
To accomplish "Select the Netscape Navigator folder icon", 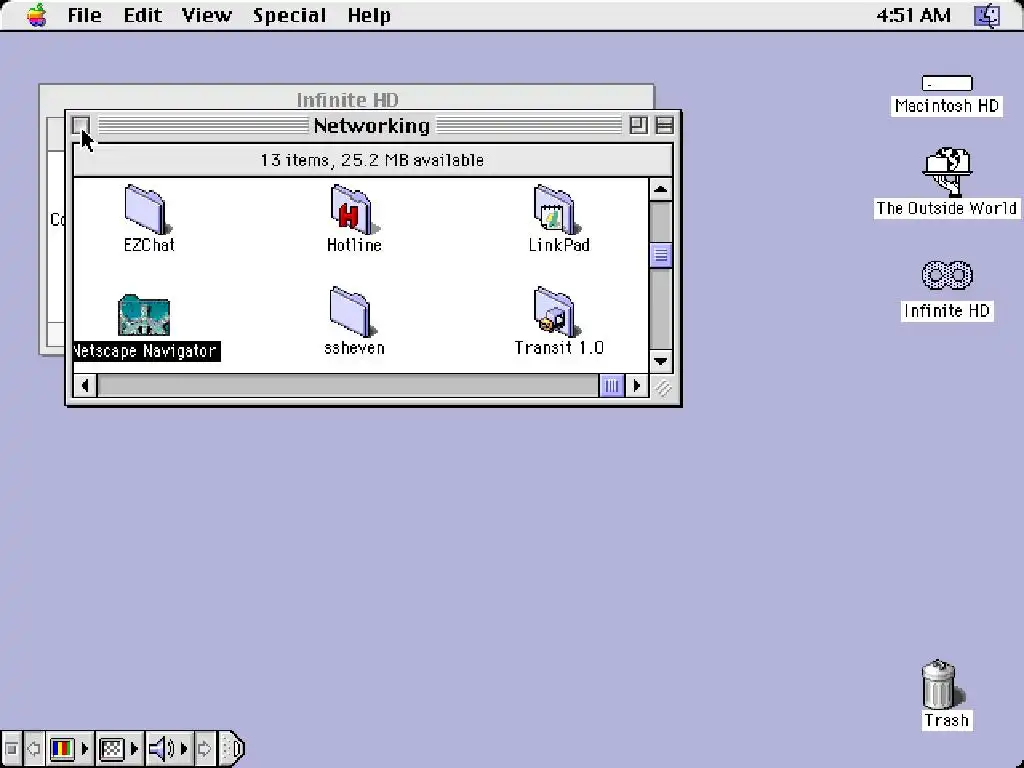I will click(x=144, y=315).
